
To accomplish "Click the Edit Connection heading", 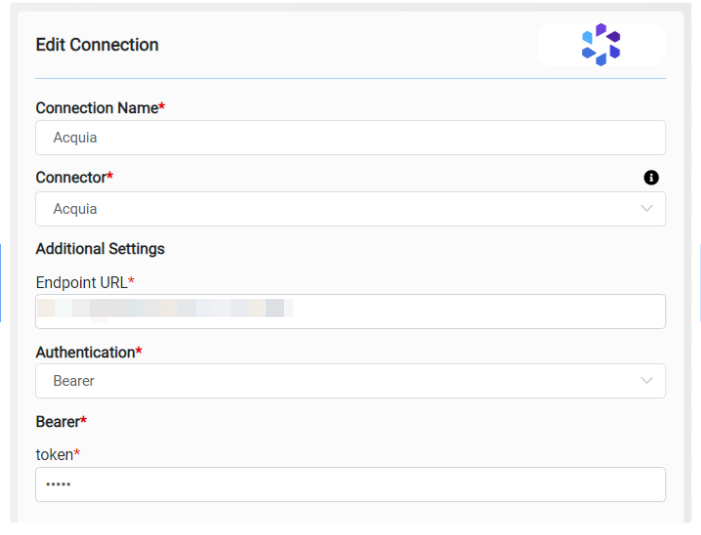I will click(97, 45).
